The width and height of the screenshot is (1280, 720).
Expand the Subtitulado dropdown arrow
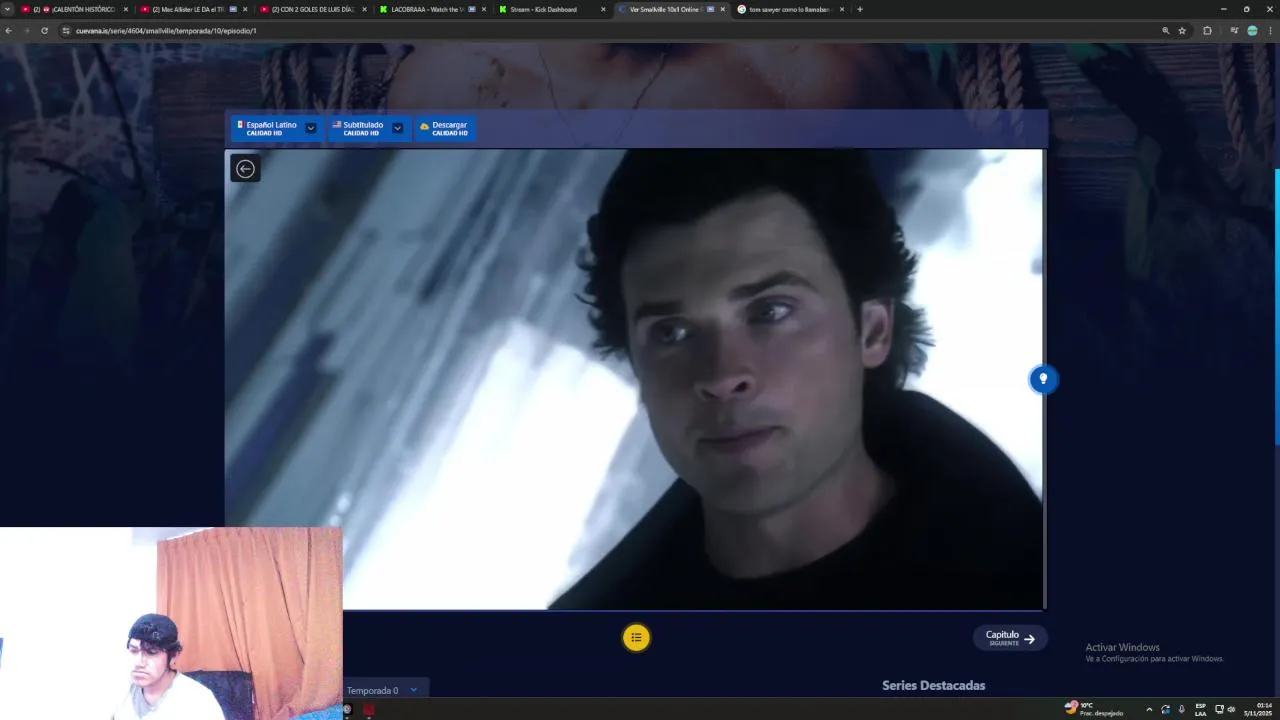[398, 128]
